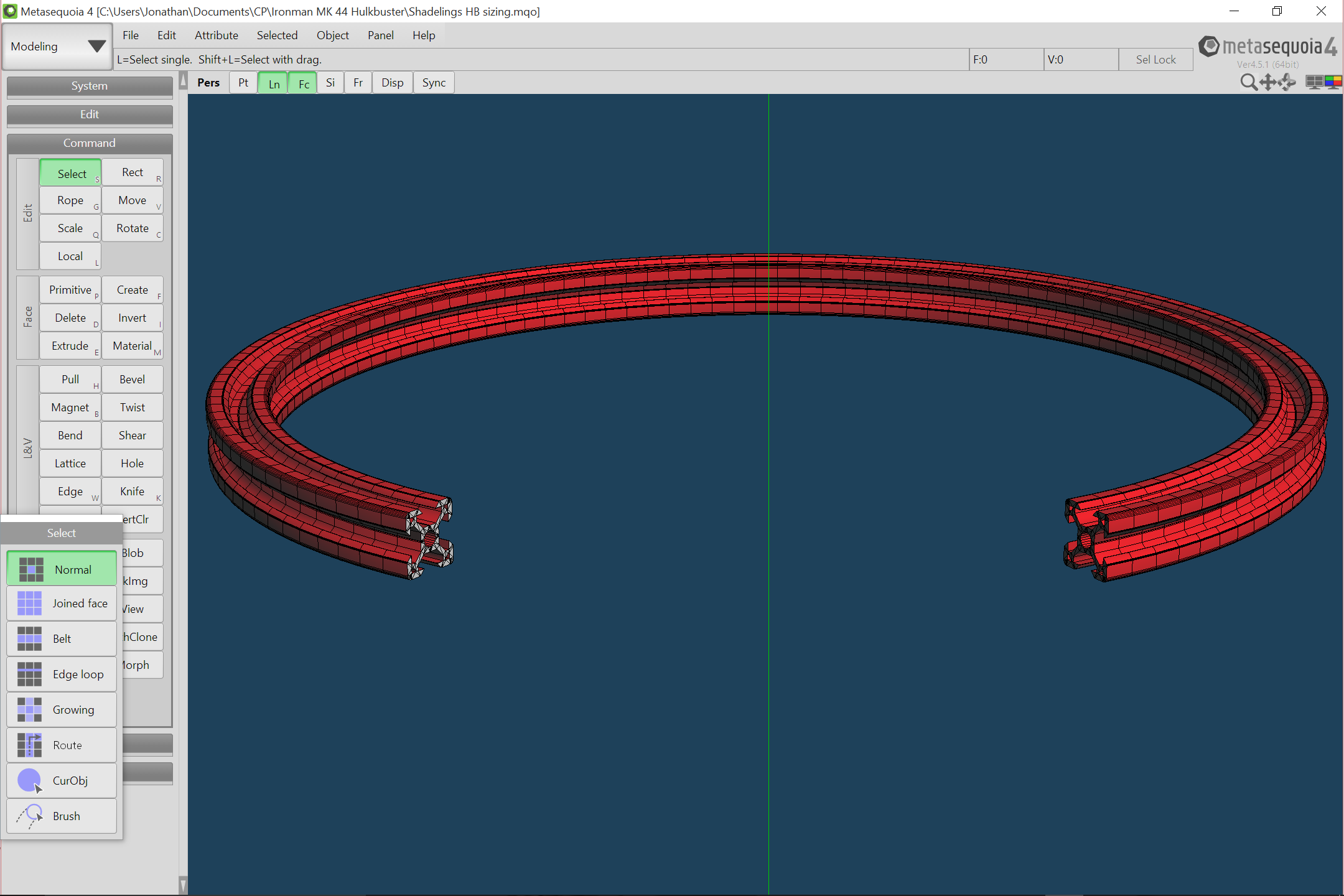This screenshot has width=1344, height=896.
Task: Choose Belt selection mode
Action: click(62, 639)
